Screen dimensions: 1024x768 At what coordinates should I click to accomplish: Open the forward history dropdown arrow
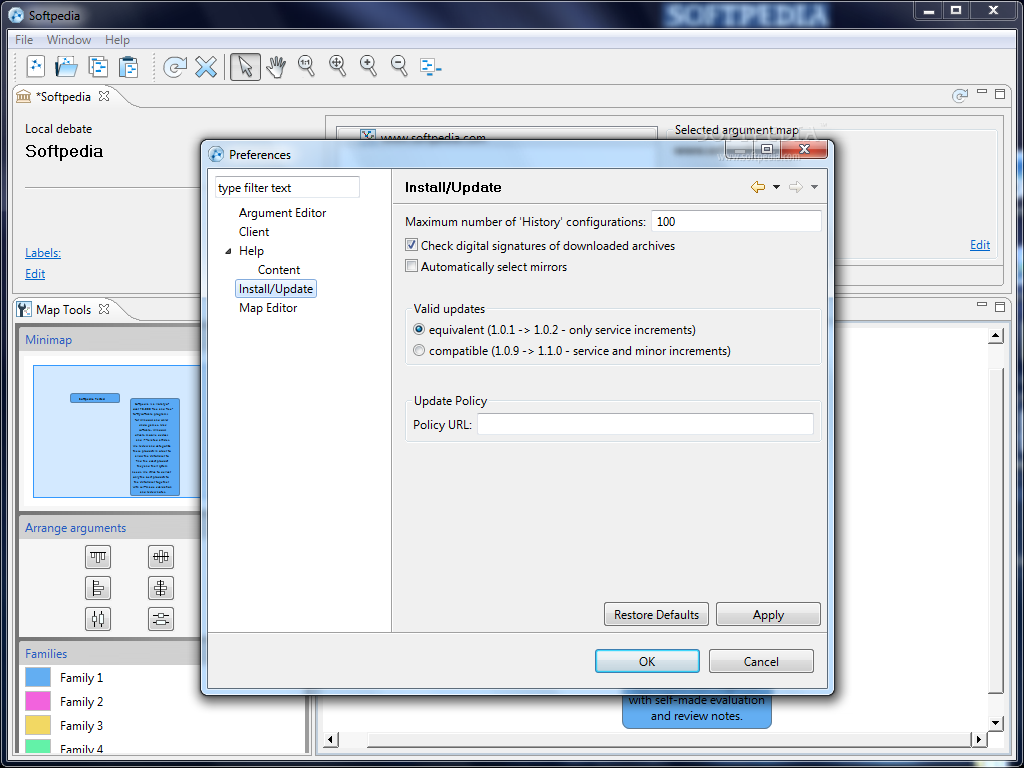click(814, 187)
